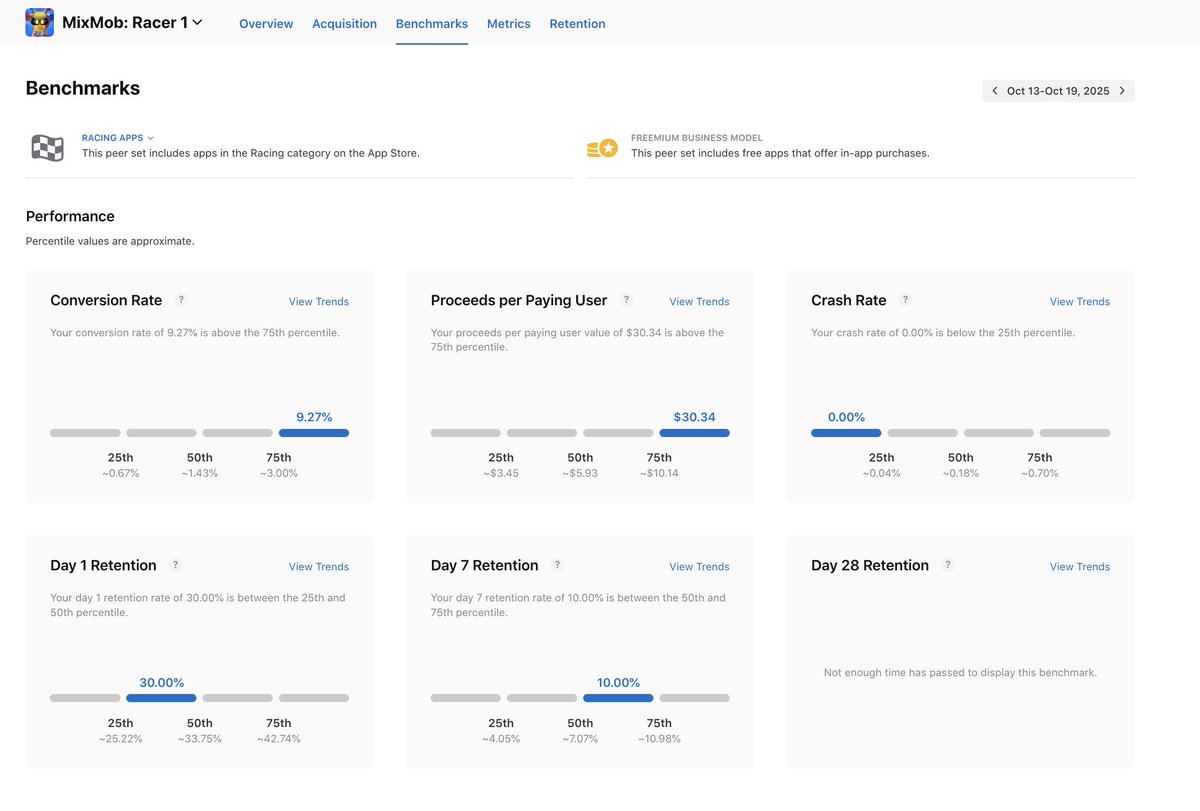Click the ~25.22% 25th percentile value
Image resolution: width=1200 pixels, height=811 pixels.
pos(120,738)
